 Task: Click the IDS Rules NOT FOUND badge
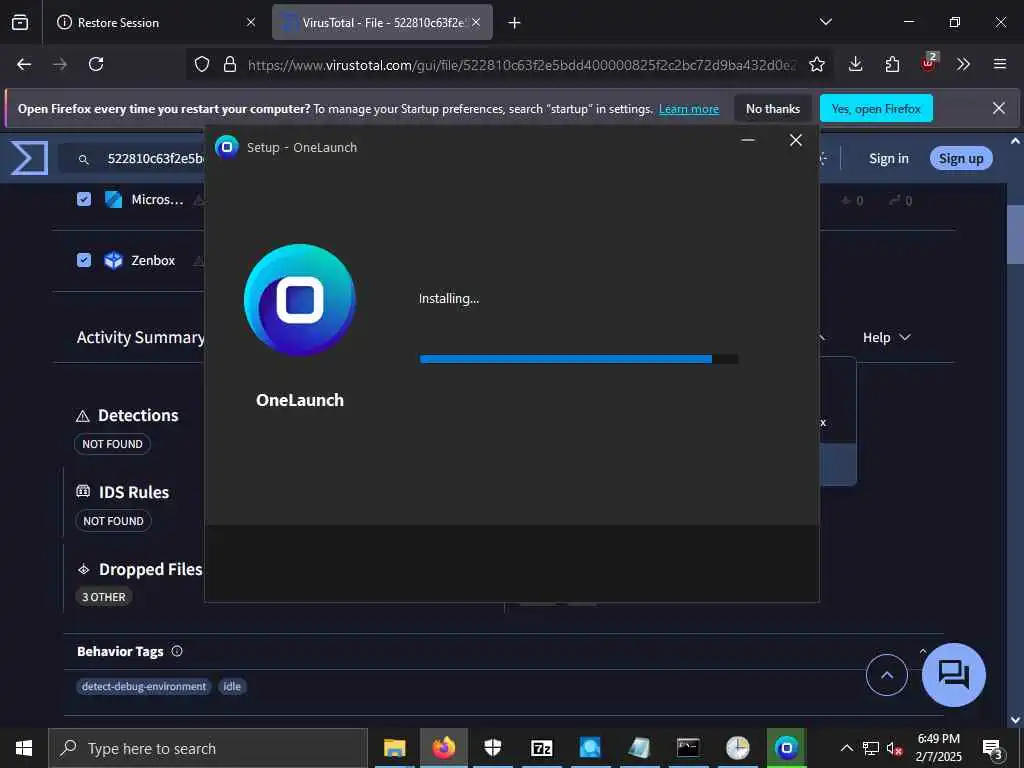coord(113,521)
